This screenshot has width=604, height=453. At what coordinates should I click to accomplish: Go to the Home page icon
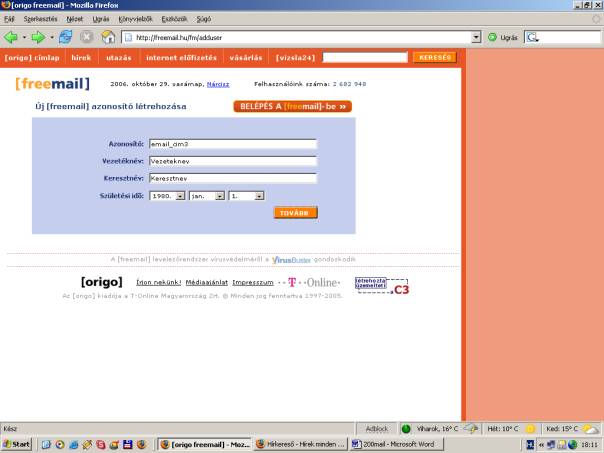click(x=108, y=38)
